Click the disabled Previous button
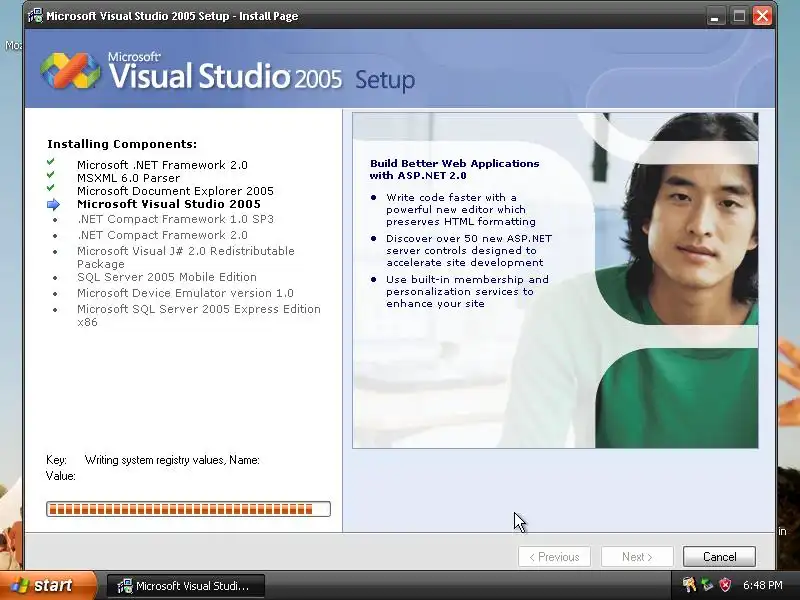This screenshot has height=600, width=800. click(554, 557)
